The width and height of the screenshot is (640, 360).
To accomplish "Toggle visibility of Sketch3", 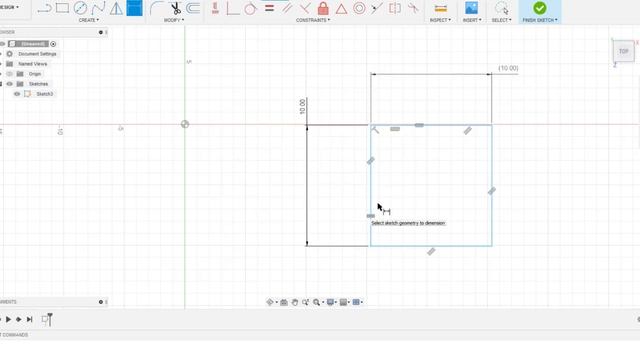I will pyautogui.click(x=17, y=94).
